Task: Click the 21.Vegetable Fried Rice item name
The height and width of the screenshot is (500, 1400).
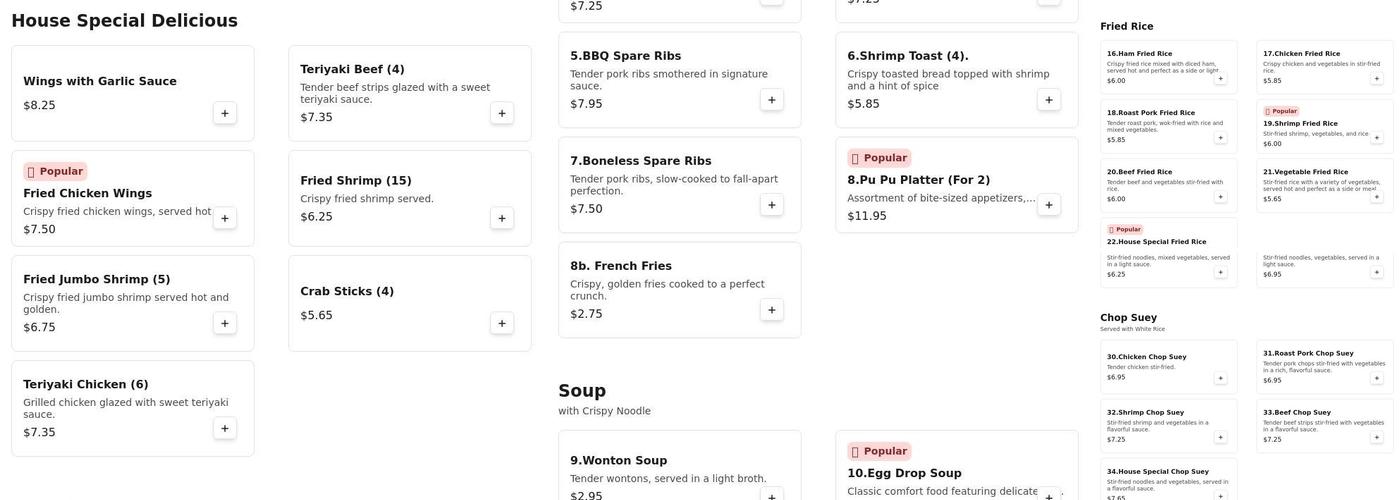Action: click(1305, 172)
